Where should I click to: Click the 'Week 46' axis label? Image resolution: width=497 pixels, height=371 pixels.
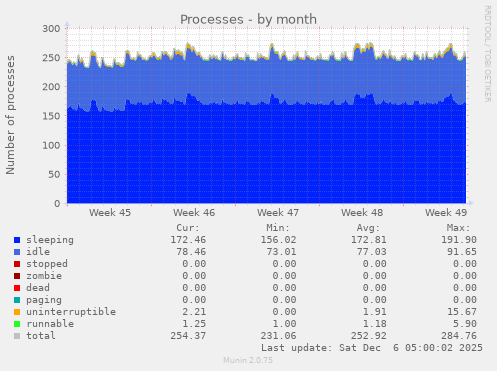click(x=194, y=213)
